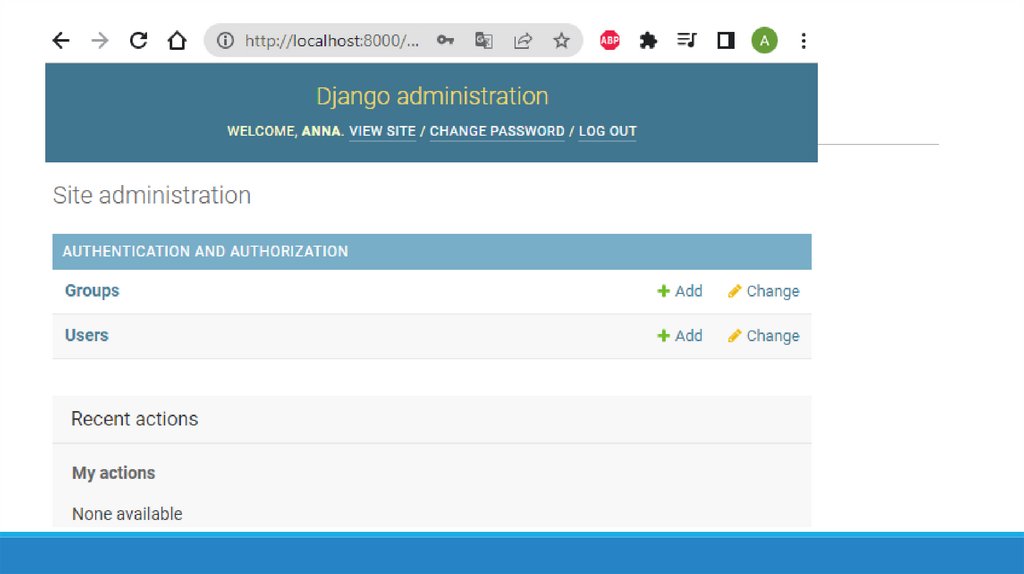This screenshot has width=1024, height=574.
Task: Click Change link in Groups row
Action: 763,291
